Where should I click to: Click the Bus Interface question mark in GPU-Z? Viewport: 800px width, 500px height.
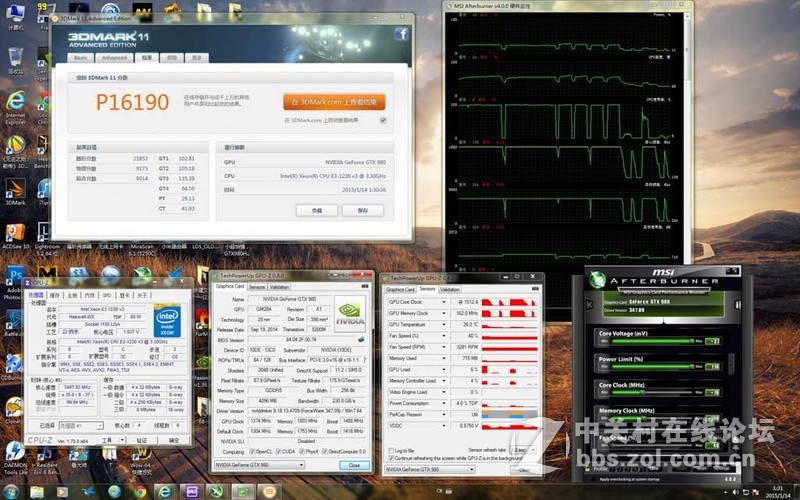(x=364, y=360)
